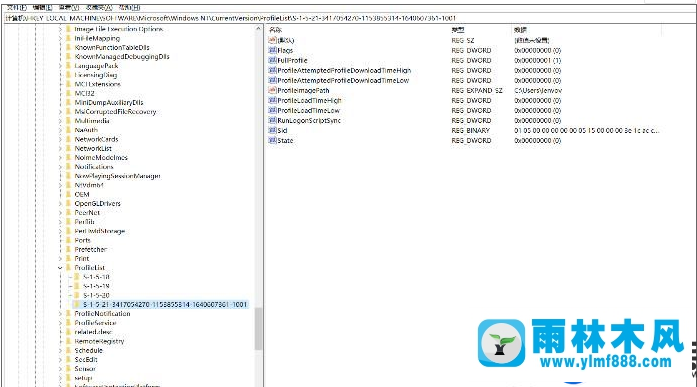Expand the SecEdit tree node

(60, 359)
